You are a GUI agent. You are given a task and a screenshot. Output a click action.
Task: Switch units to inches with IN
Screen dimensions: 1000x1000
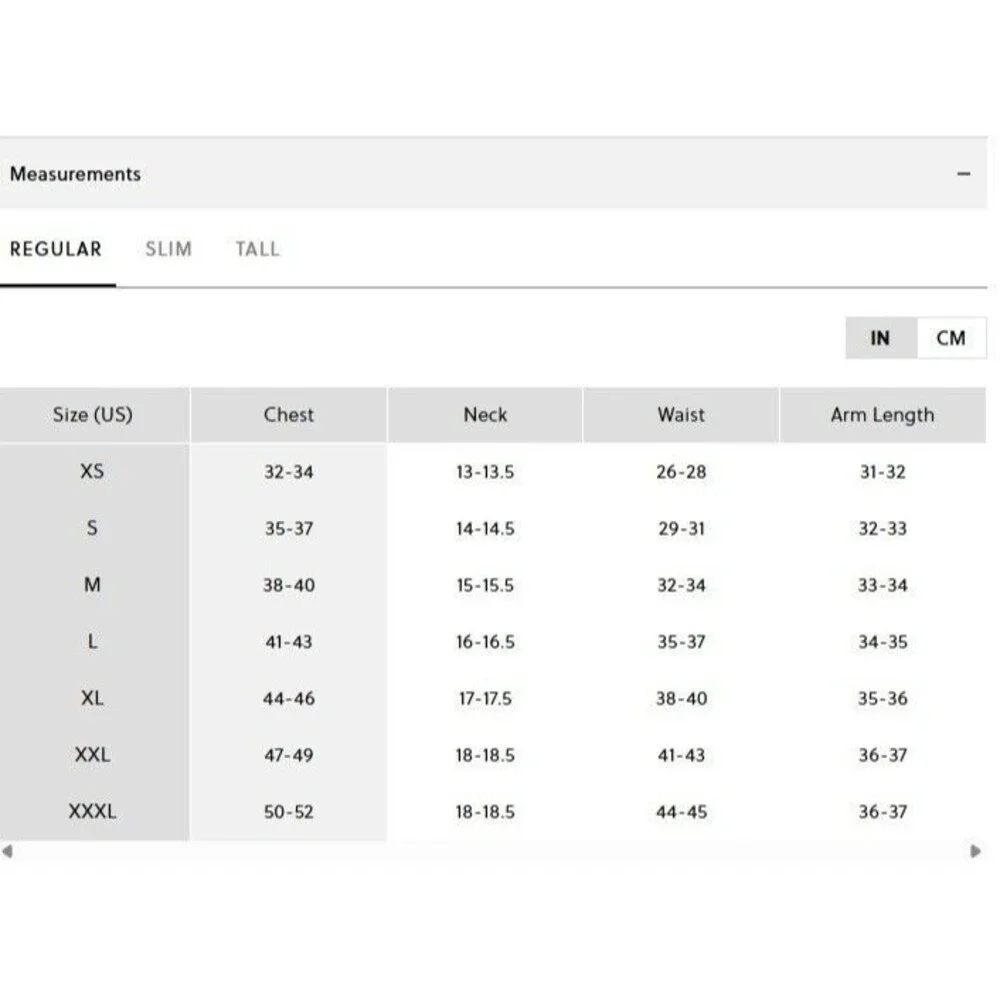881,338
